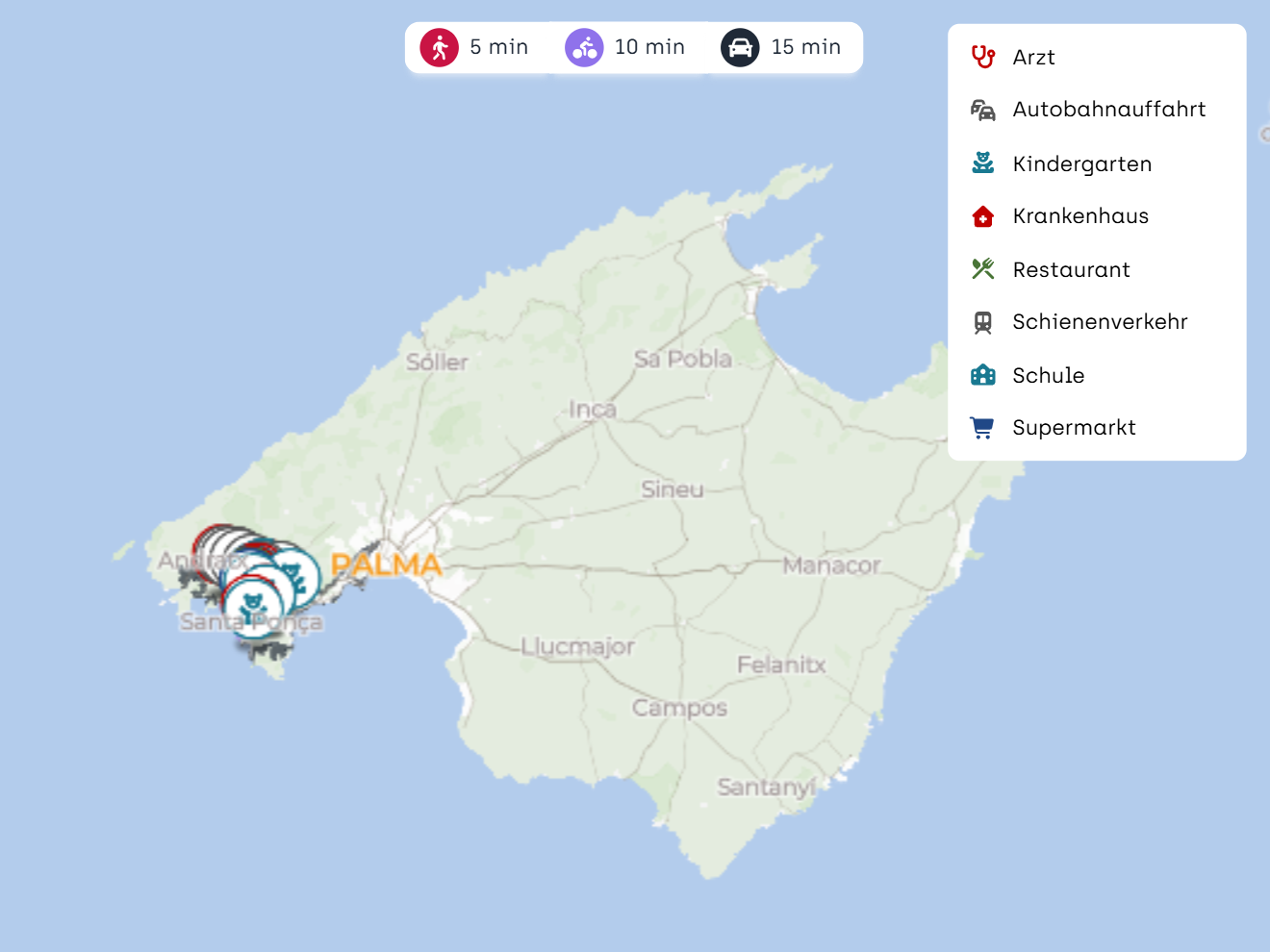Select the red Krankenhaus house icon
The height and width of the screenshot is (952, 1270).
[982, 216]
